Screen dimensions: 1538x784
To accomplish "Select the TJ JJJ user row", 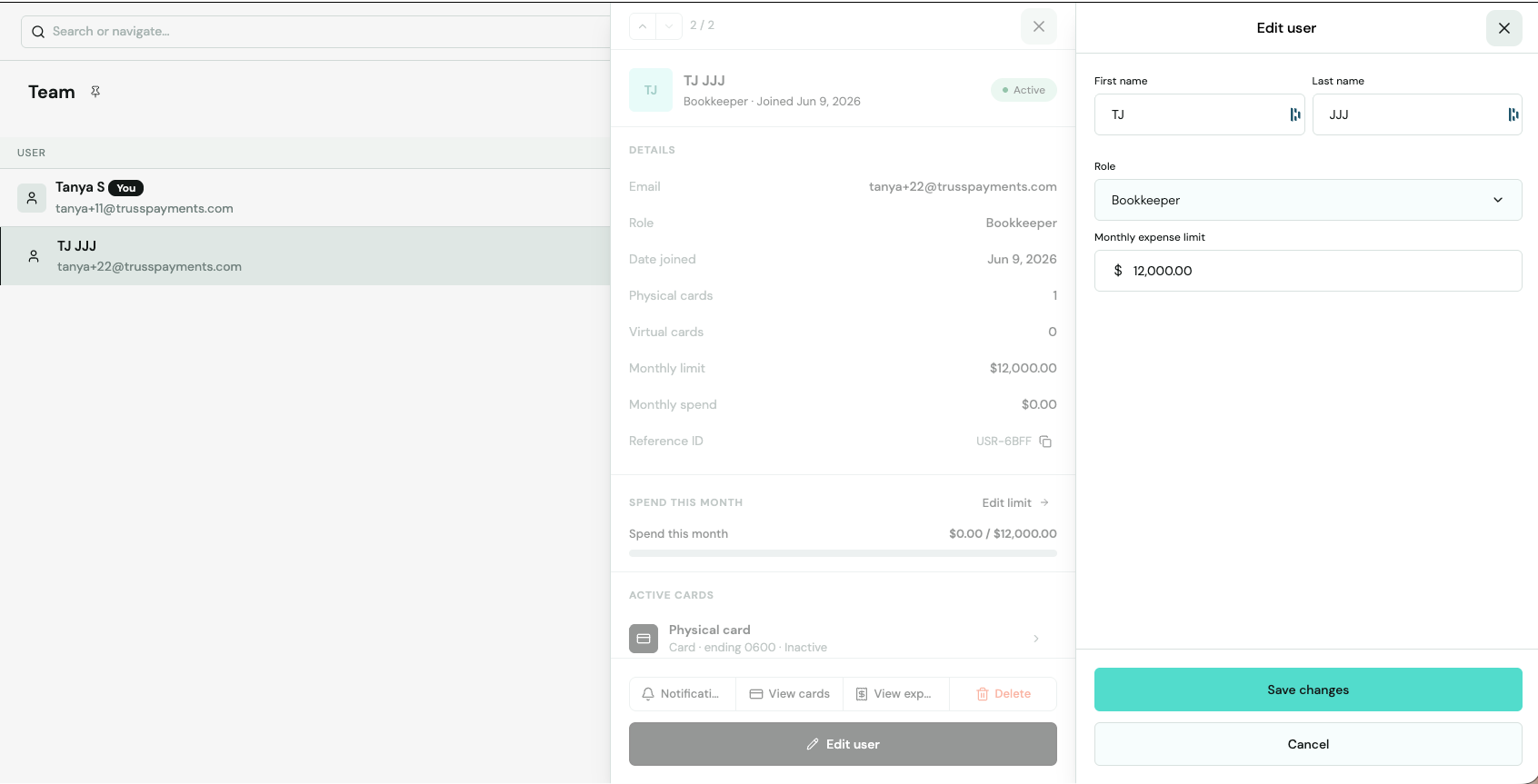I will click(x=305, y=256).
